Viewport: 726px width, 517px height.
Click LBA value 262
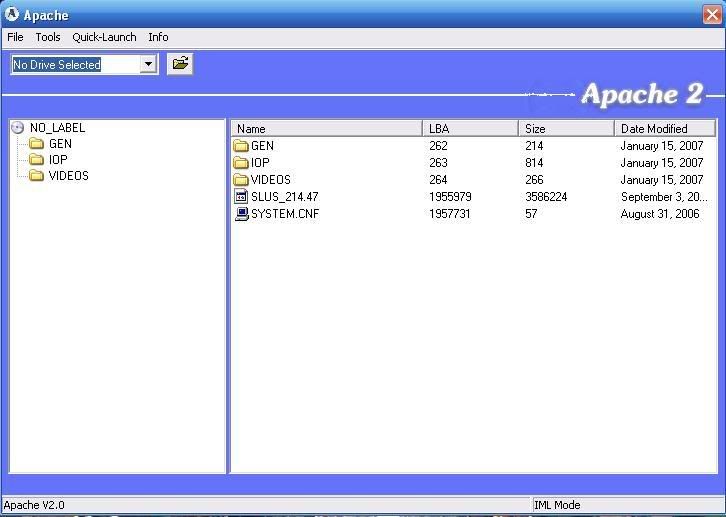438,146
